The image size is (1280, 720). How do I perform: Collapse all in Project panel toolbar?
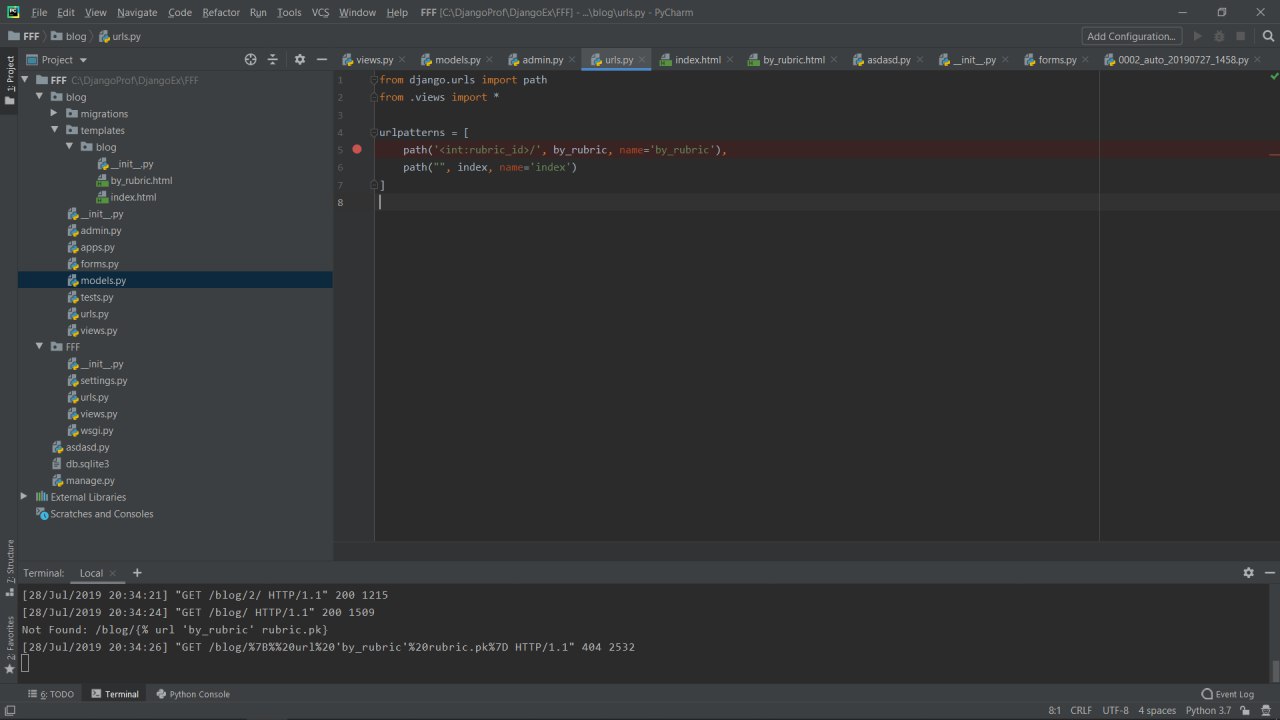tap(272, 60)
